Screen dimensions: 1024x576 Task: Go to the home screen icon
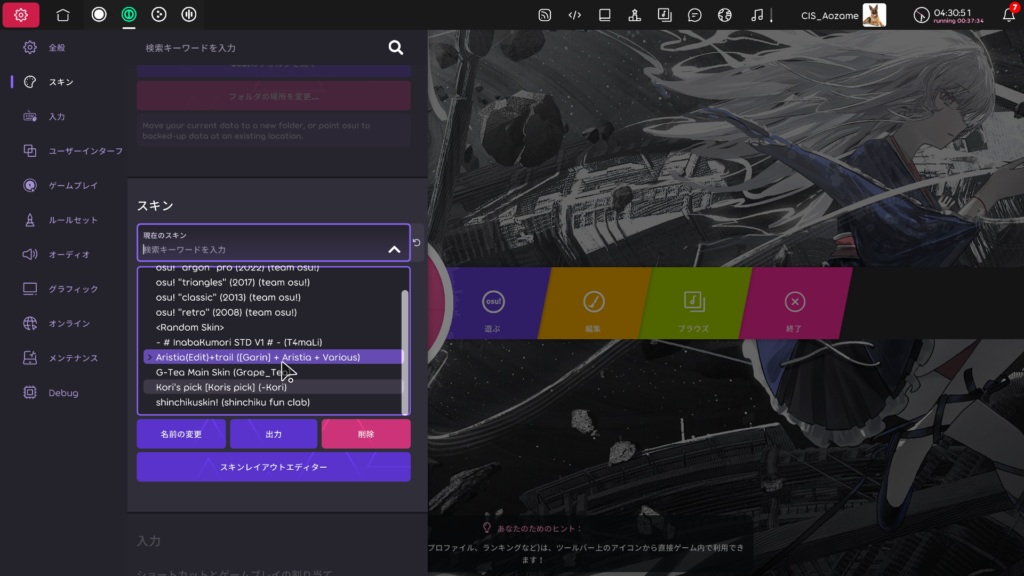(x=63, y=14)
